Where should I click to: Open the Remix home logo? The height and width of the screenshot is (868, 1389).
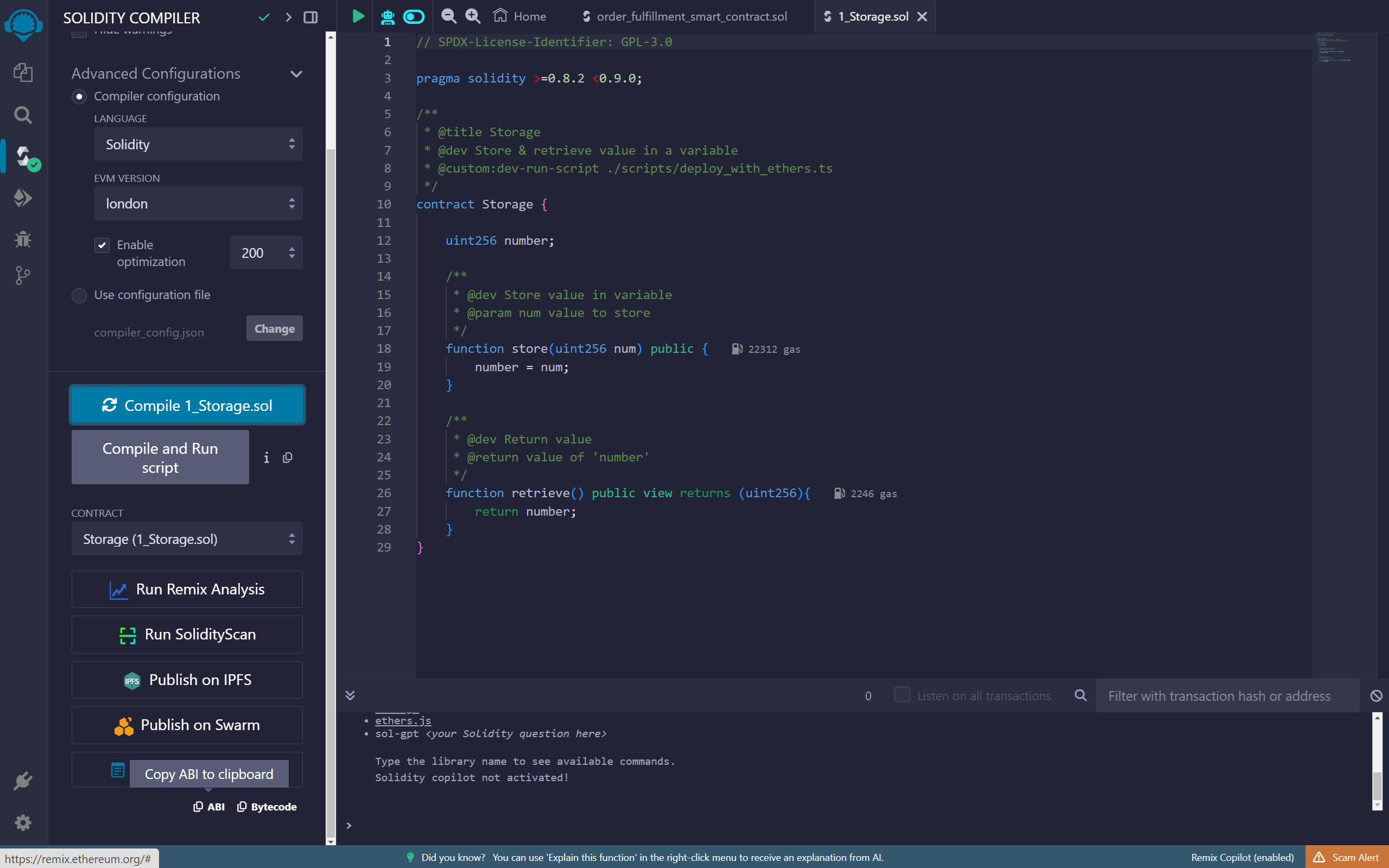[23, 26]
